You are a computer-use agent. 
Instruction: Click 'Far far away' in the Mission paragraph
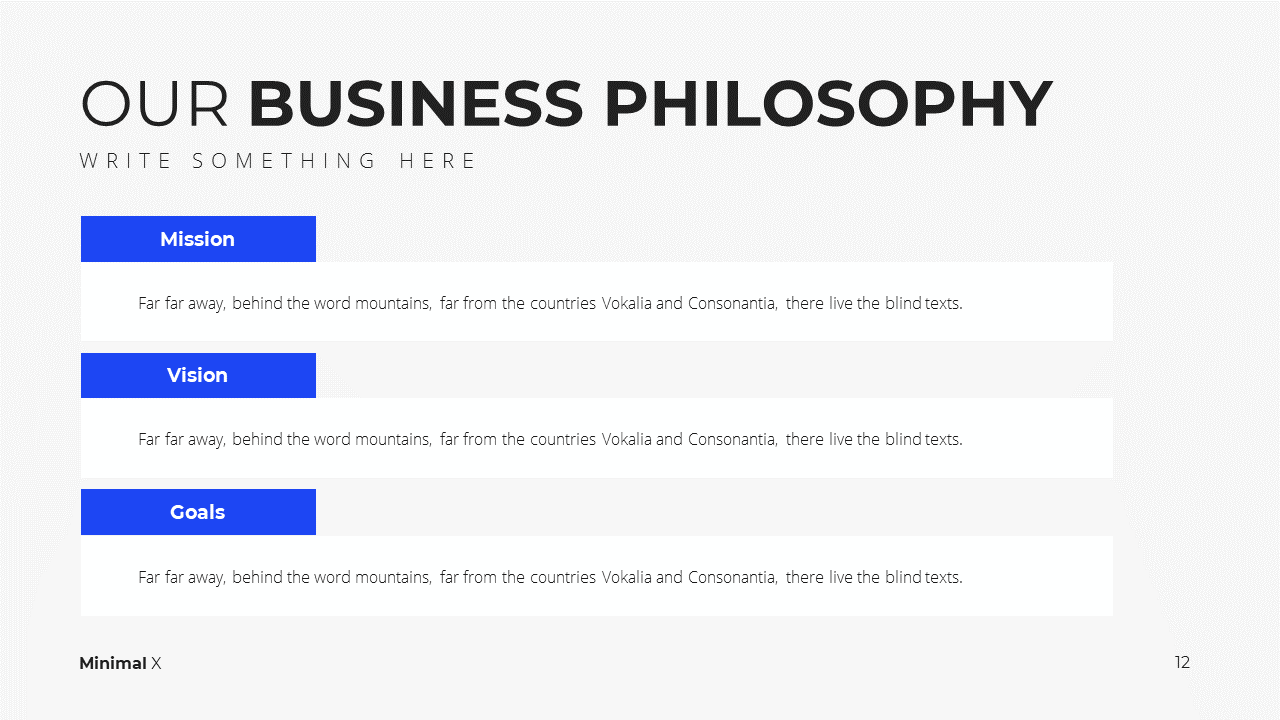point(182,303)
